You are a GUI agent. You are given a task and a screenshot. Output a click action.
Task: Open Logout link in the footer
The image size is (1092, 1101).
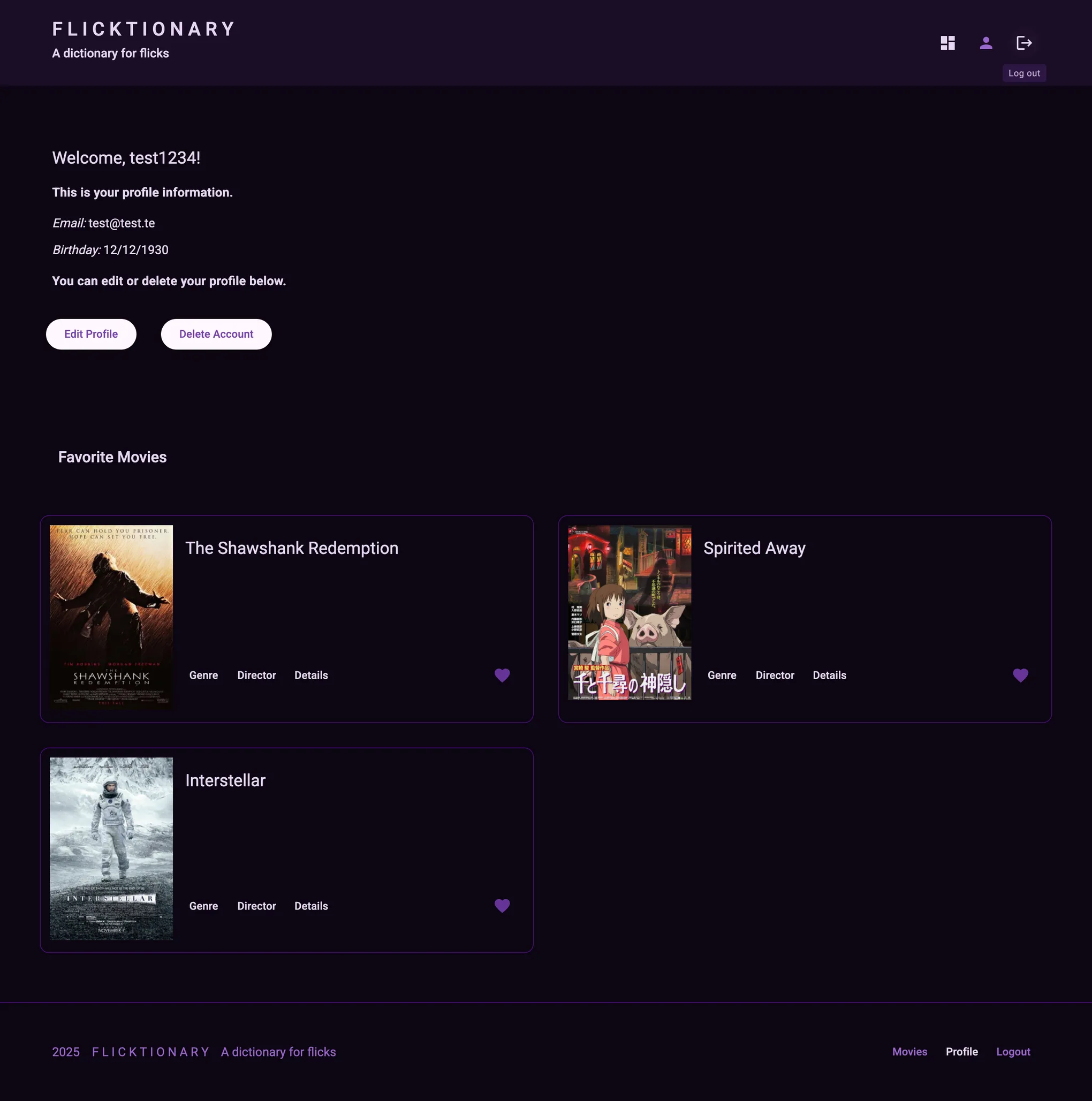[1013, 1051]
